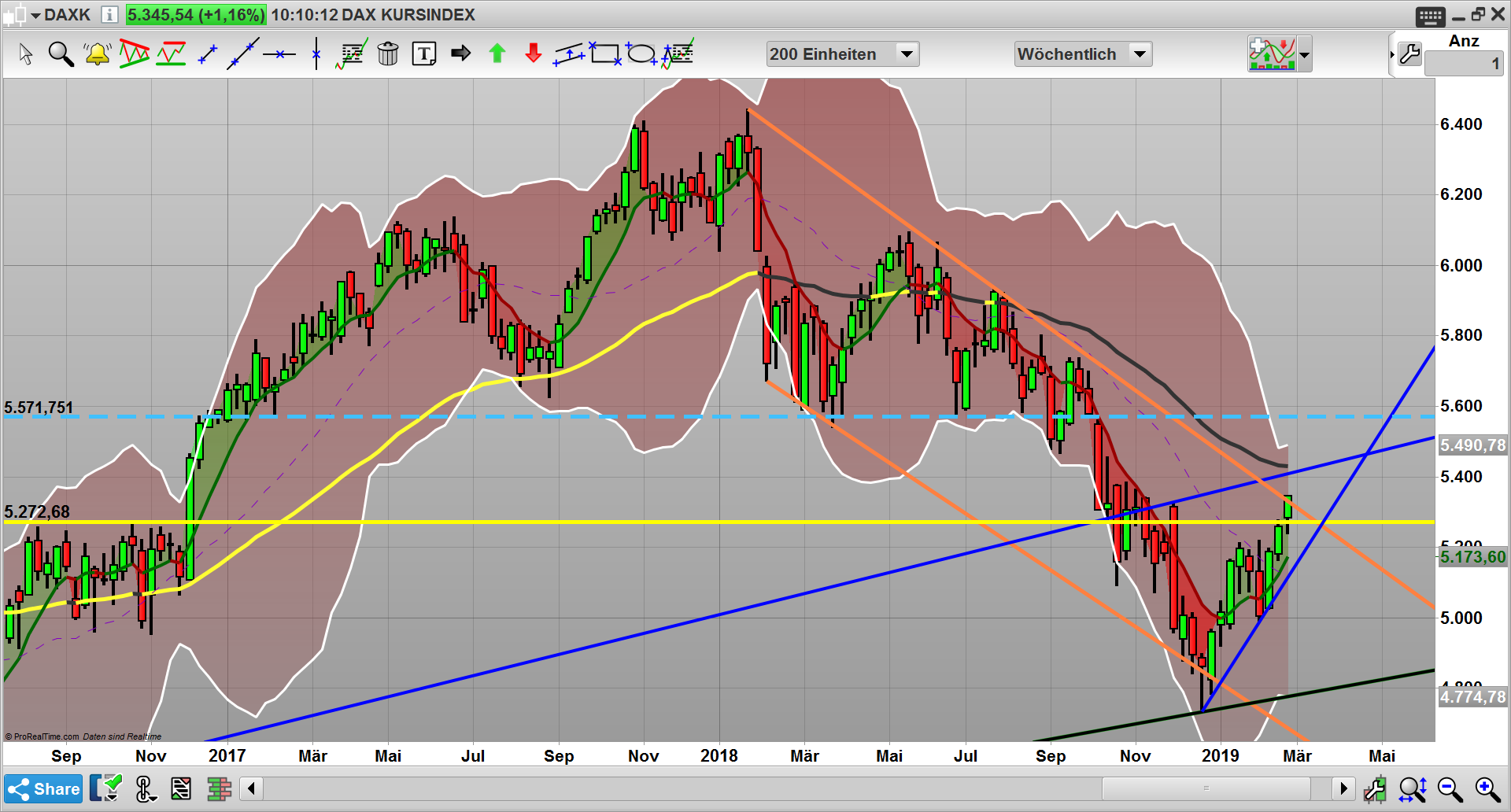The height and width of the screenshot is (812, 1511).
Task: Select the black arrow drawing tool
Action: 461,53
